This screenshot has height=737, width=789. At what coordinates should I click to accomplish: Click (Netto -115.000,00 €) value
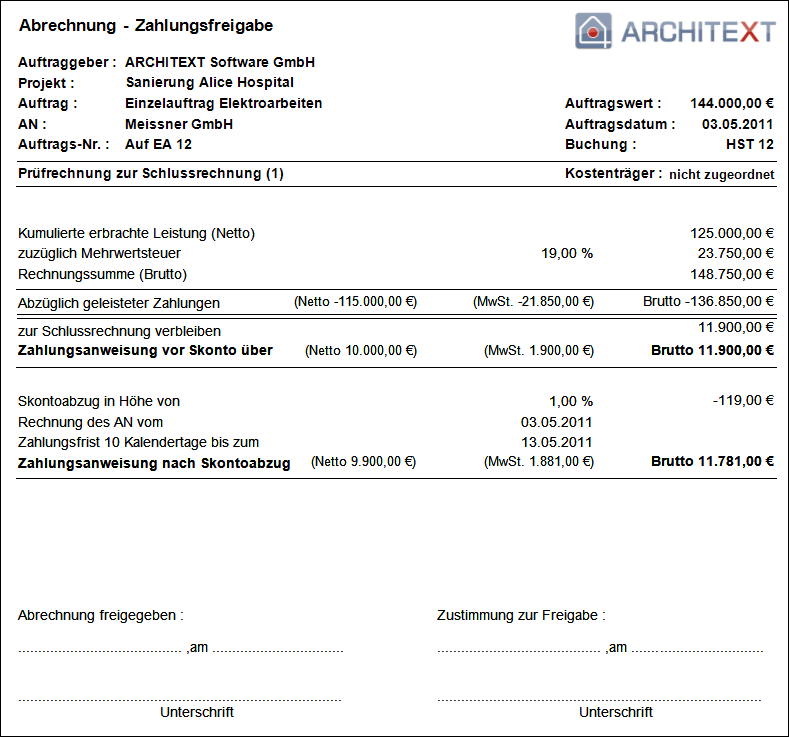click(x=355, y=302)
